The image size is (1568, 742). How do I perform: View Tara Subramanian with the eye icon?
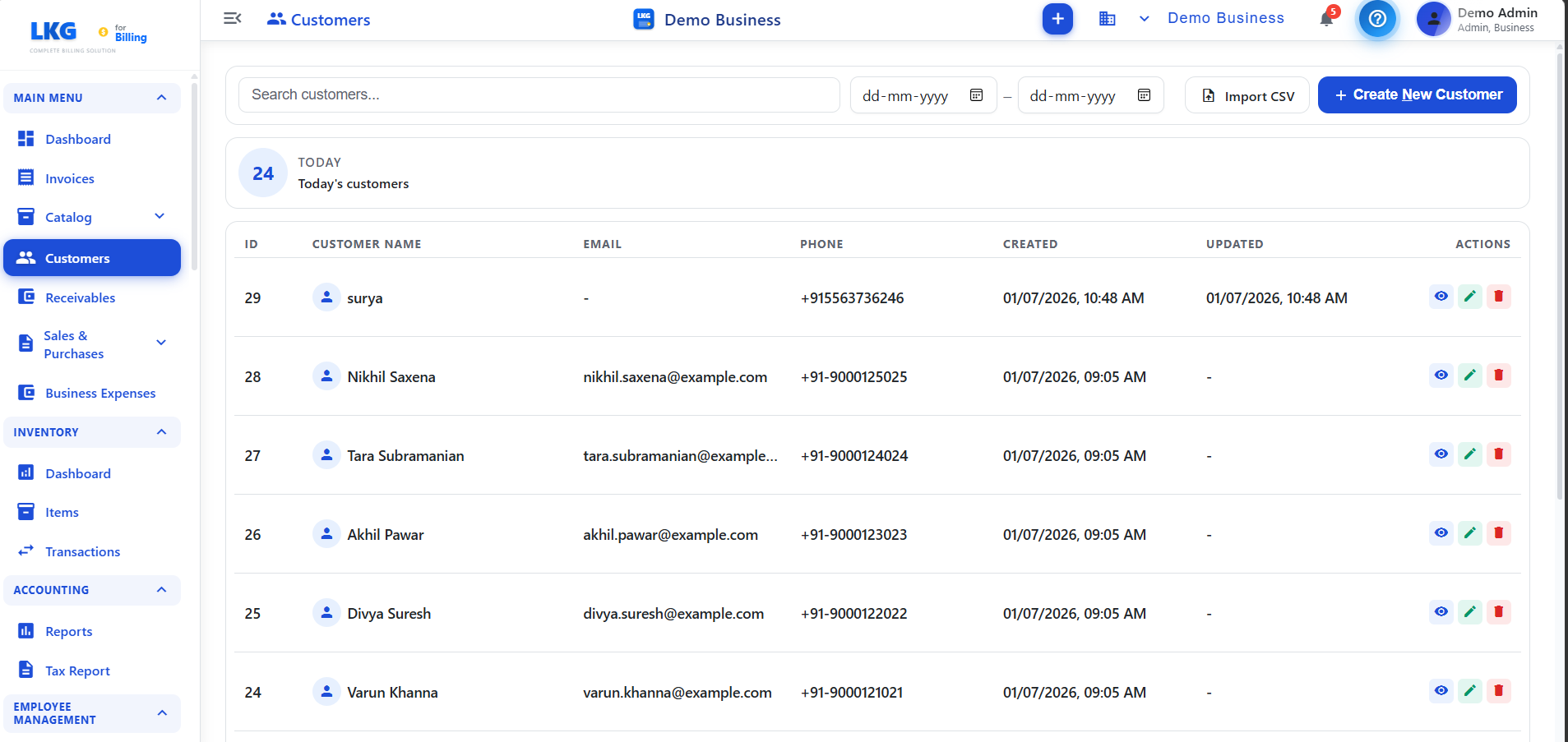coord(1441,454)
